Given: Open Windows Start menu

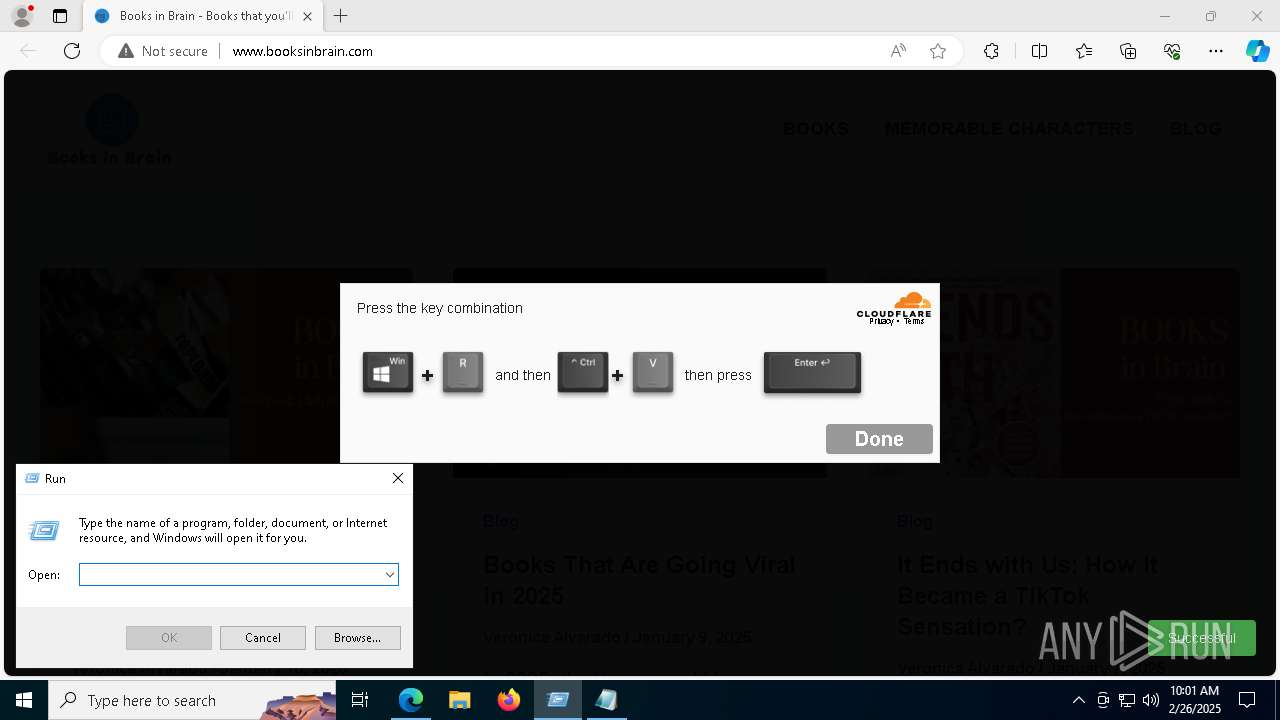Looking at the screenshot, I should (x=24, y=700).
